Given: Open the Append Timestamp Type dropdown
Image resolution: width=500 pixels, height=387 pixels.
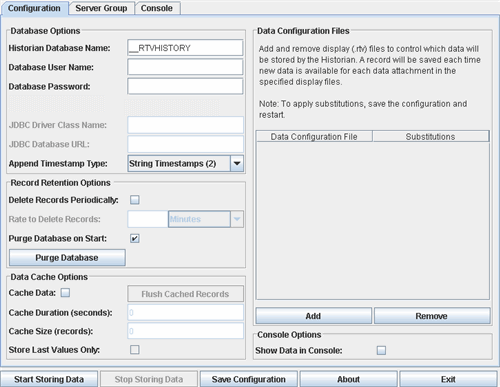Looking at the screenshot, I should [185, 164].
